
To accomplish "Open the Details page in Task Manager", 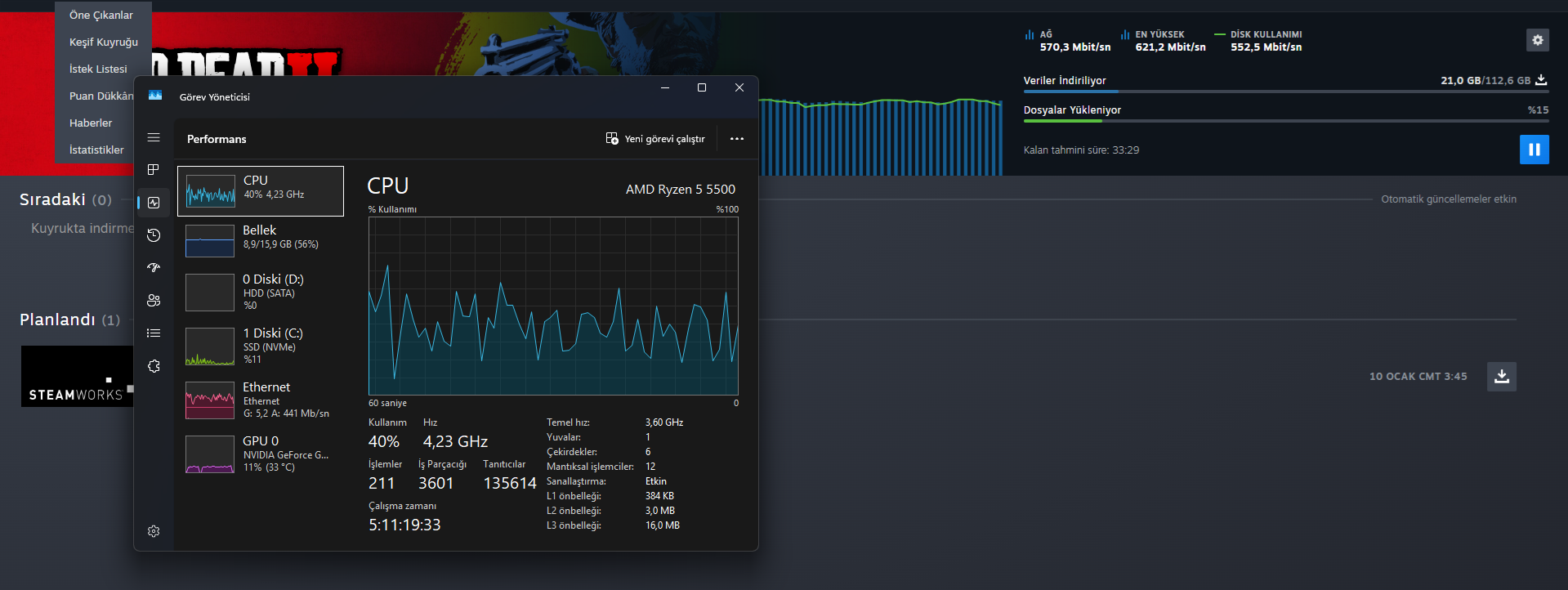I will [x=154, y=333].
